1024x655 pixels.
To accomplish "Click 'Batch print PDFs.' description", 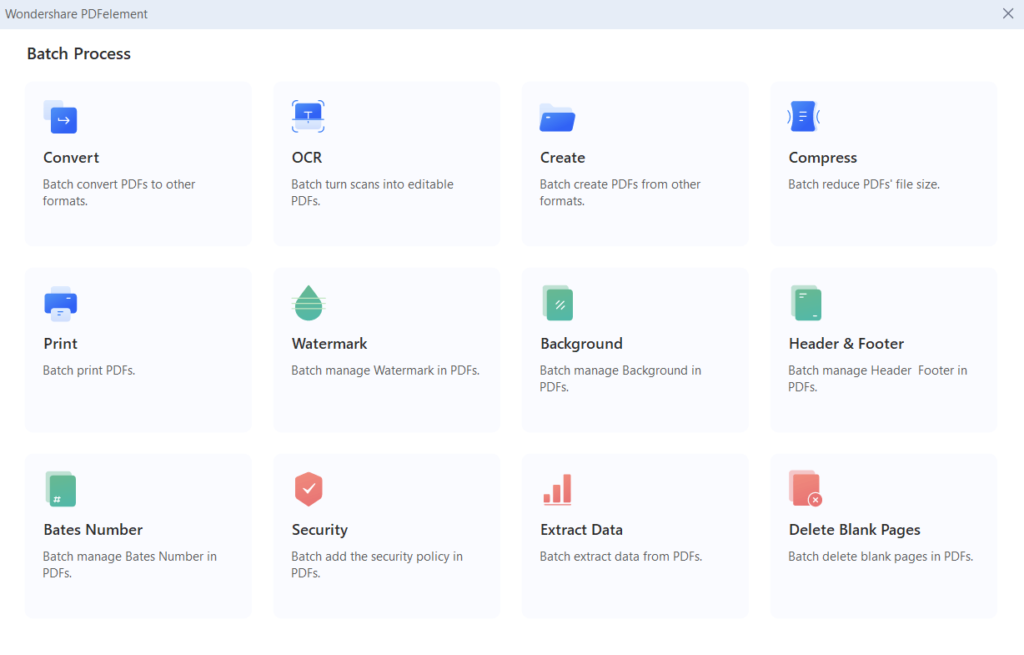I will (x=89, y=370).
